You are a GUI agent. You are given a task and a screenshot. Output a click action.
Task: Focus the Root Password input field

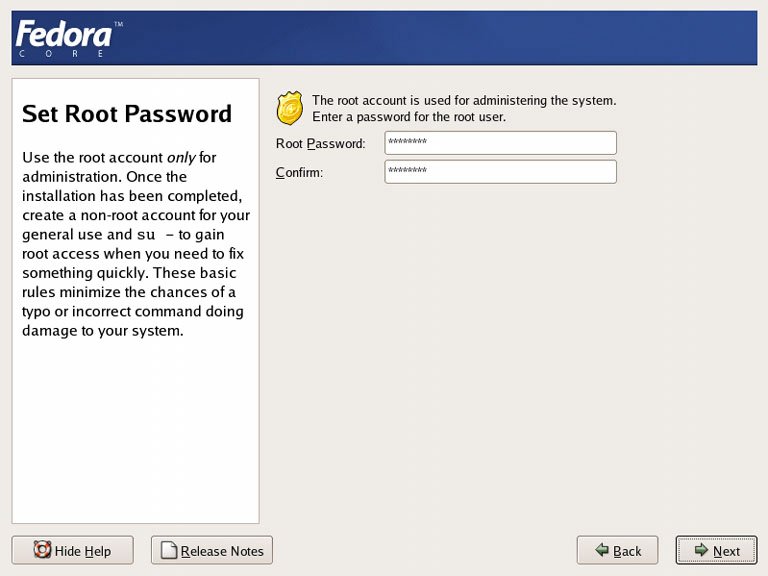tap(500, 143)
